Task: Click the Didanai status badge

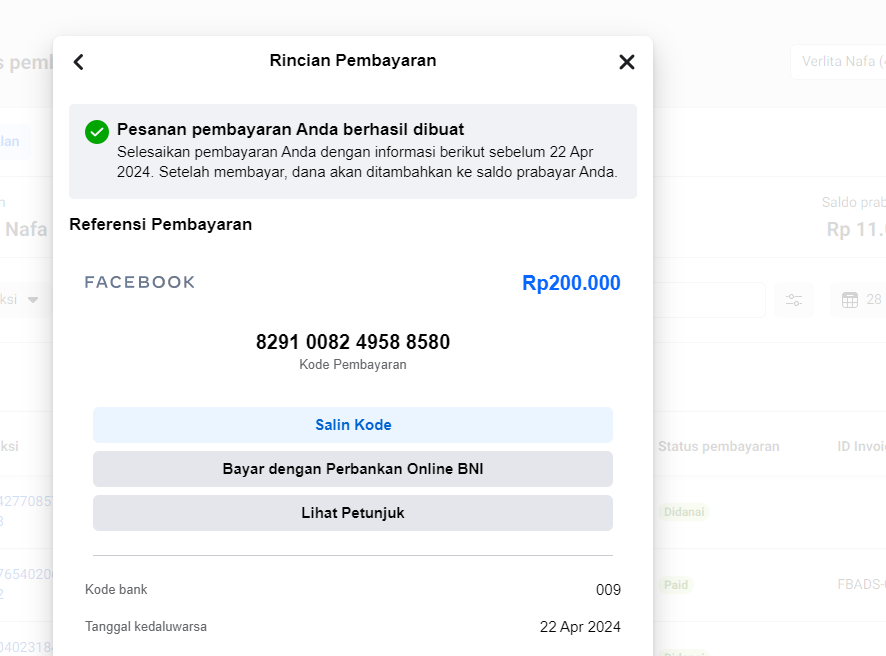Action: click(x=684, y=512)
